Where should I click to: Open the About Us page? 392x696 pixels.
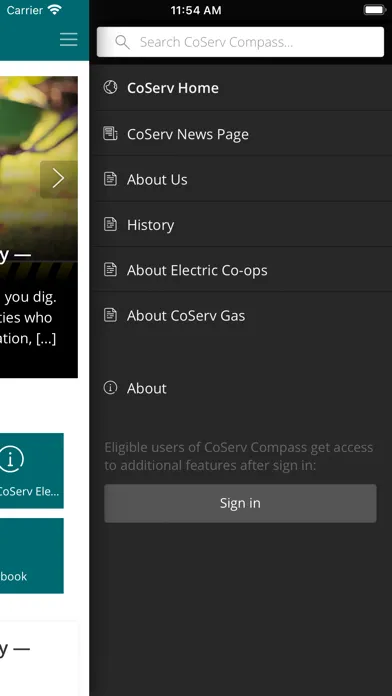241,179
